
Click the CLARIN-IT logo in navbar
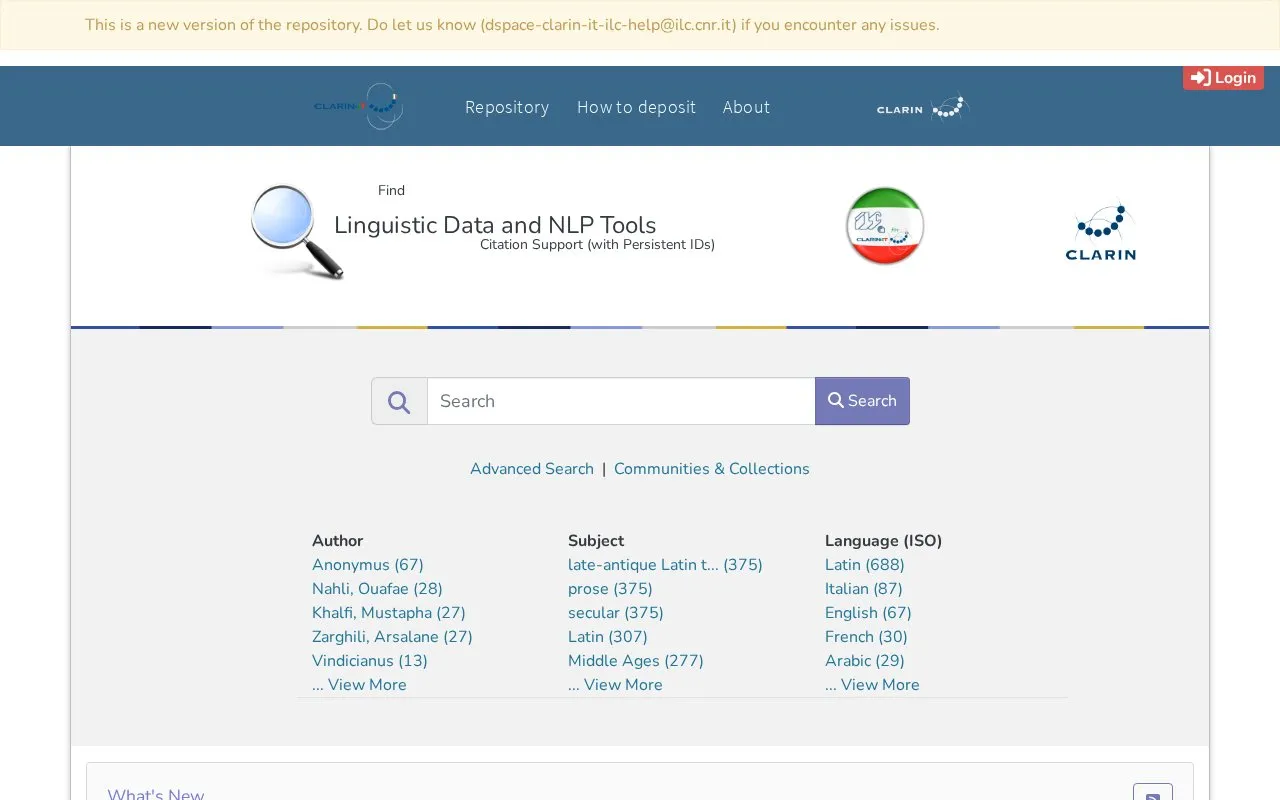(359, 106)
